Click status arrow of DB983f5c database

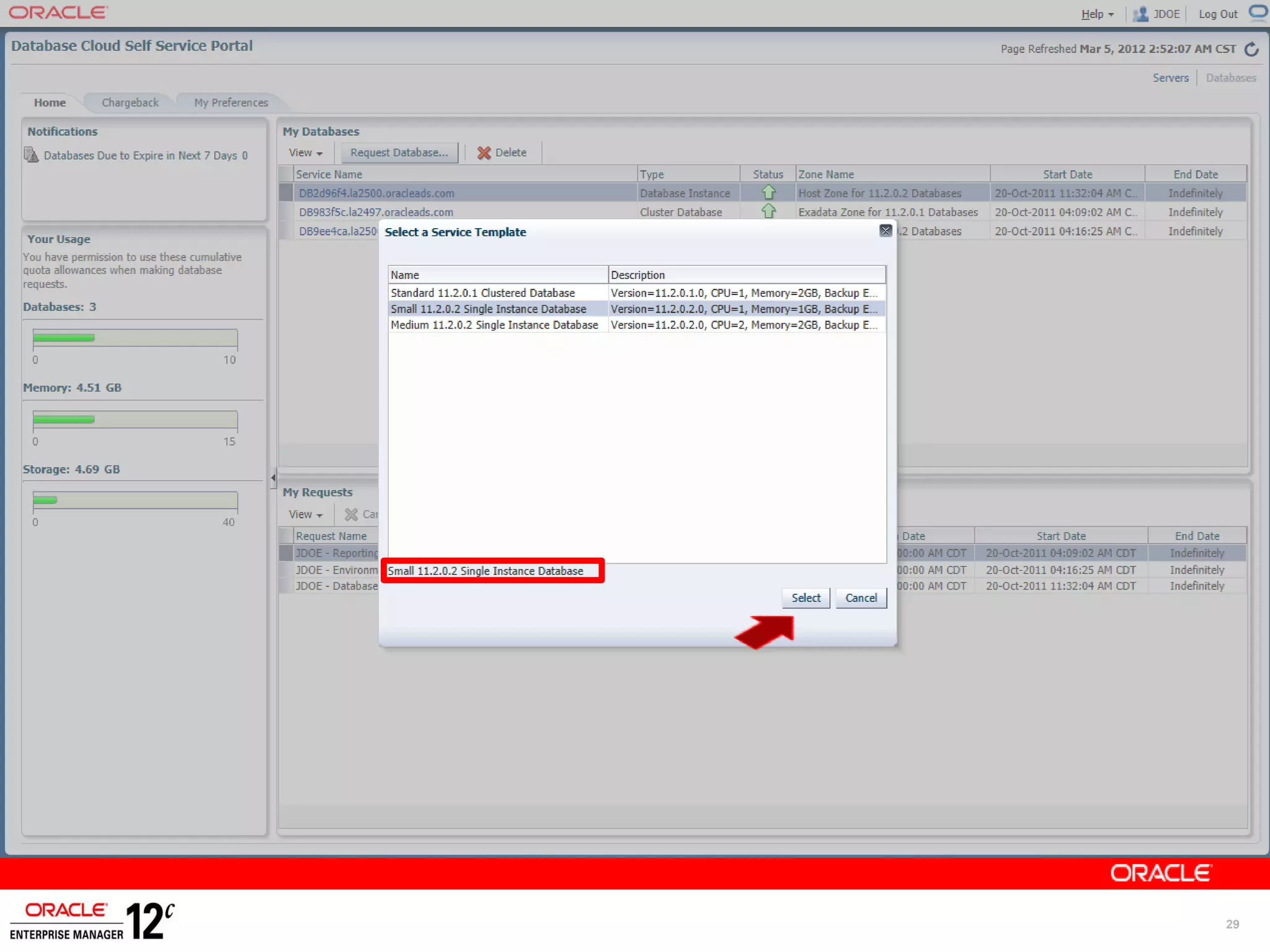click(768, 211)
